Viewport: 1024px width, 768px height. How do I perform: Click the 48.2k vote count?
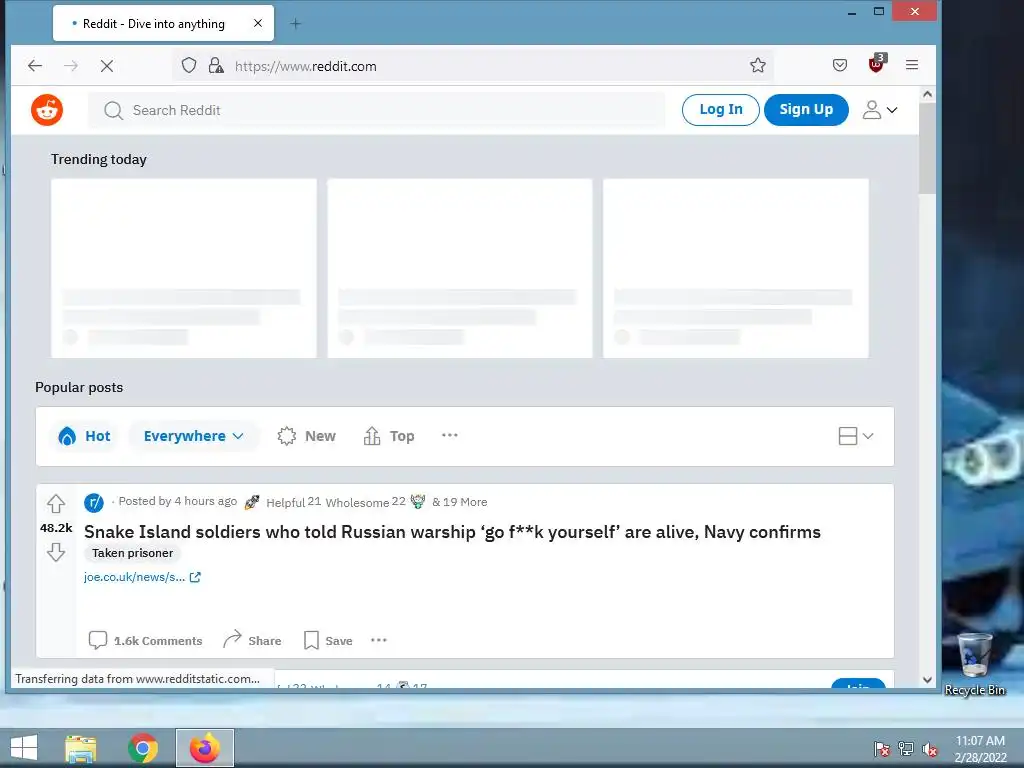56,528
